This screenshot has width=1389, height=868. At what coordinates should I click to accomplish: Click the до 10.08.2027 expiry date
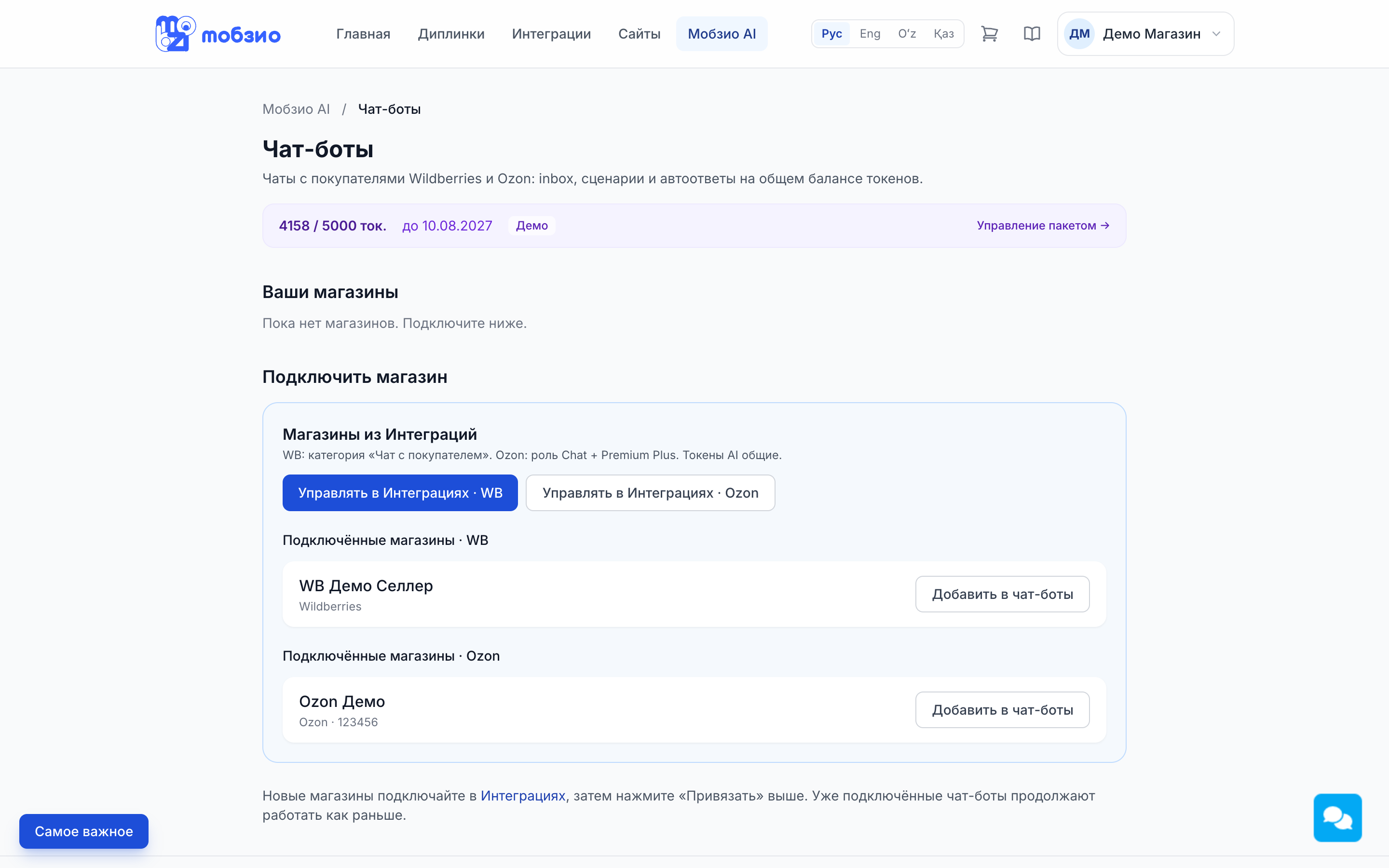click(447, 226)
